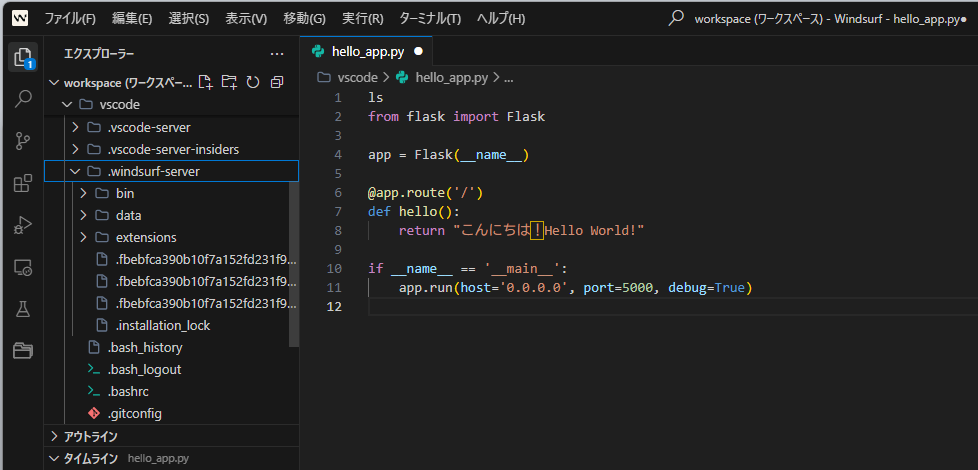Collapse all folders in explorer
This screenshot has width=978, height=470.
(277, 82)
